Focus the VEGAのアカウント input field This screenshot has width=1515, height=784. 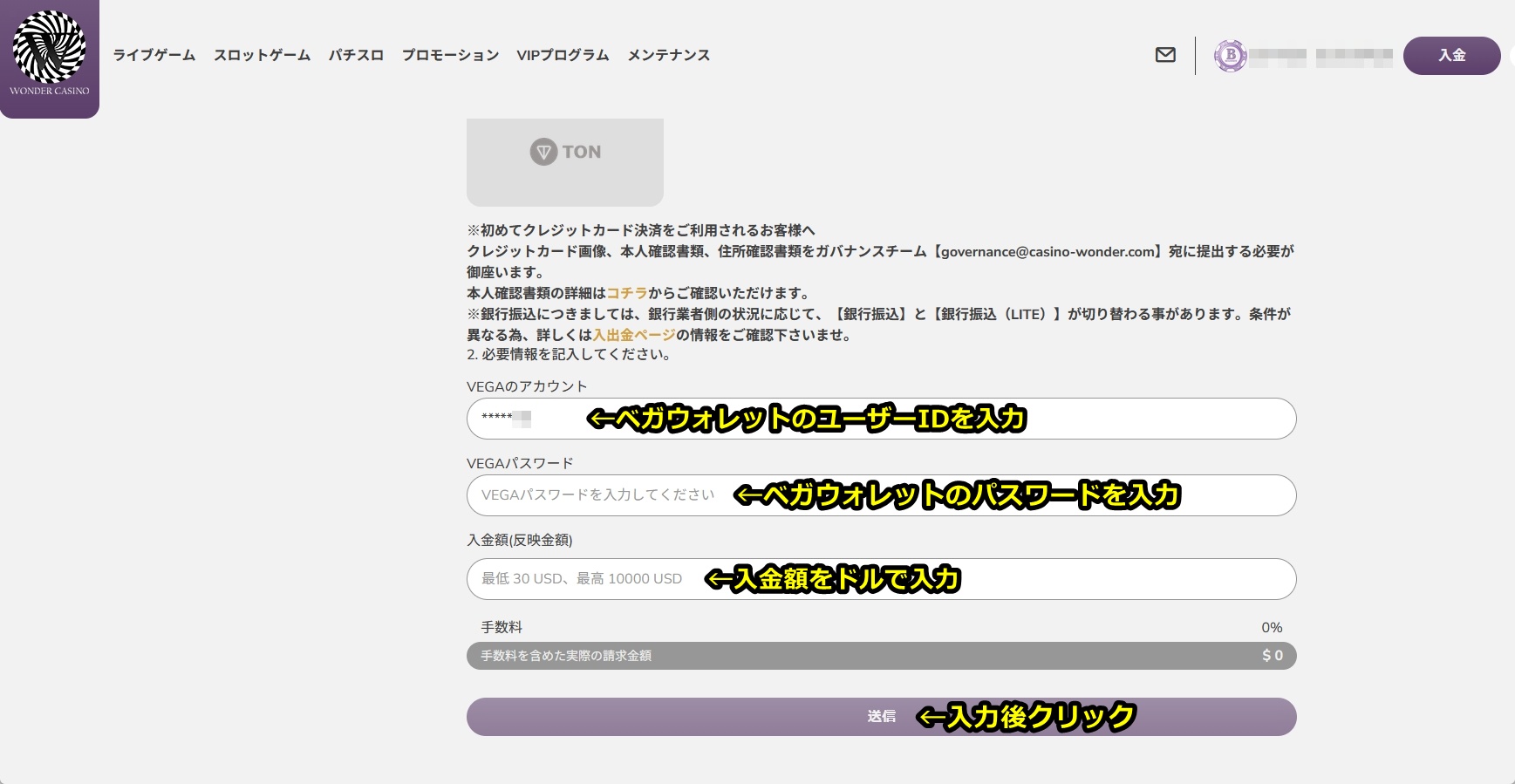[881, 419]
